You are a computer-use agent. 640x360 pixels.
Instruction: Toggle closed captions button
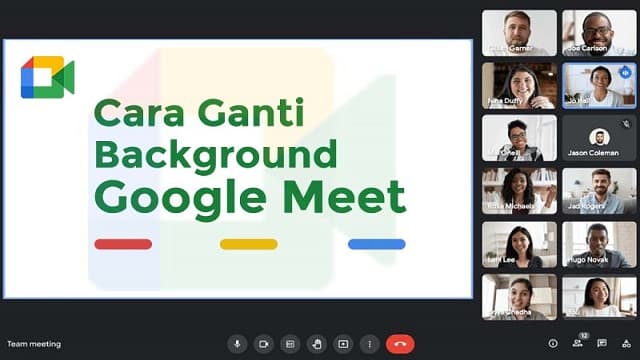pyautogui.click(x=290, y=344)
